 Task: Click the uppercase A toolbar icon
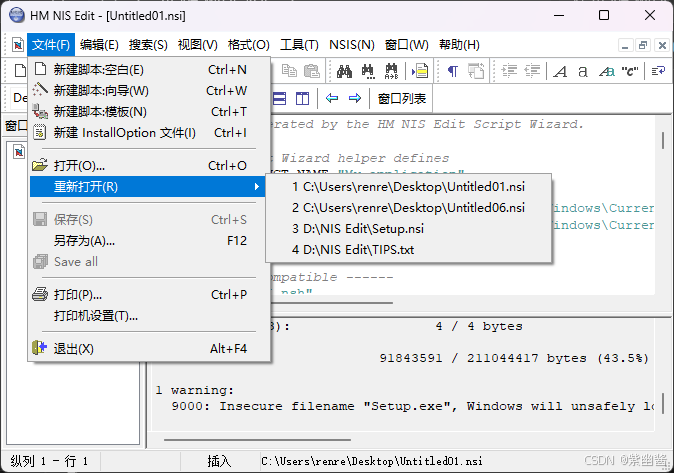[x=560, y=71]
